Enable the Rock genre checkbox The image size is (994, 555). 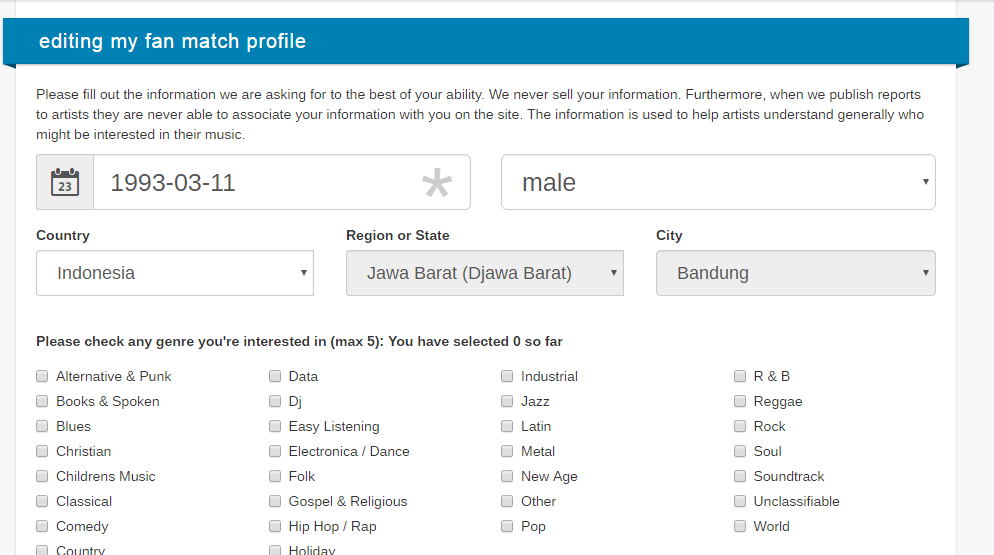tap(740, 426)
